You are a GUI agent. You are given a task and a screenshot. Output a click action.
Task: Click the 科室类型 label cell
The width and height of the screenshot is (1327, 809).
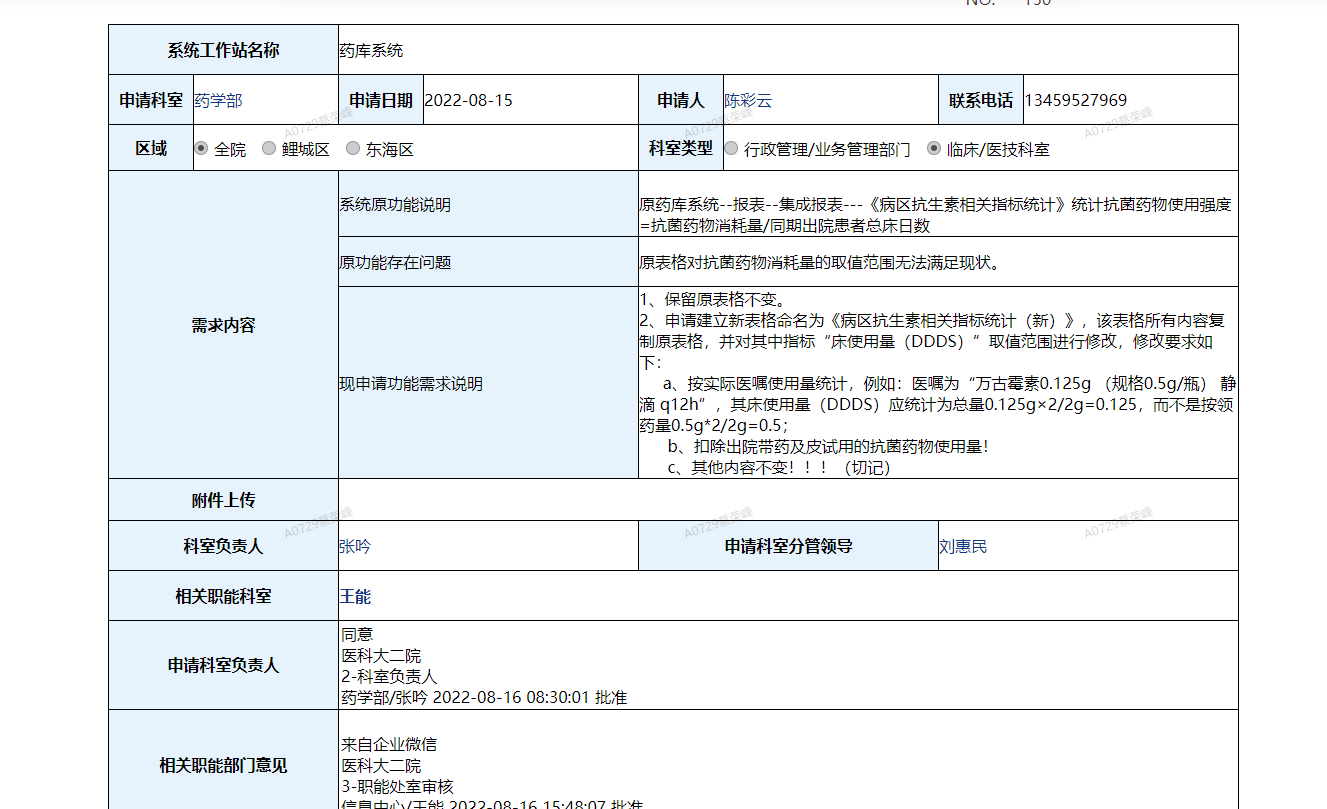point(681,148)
